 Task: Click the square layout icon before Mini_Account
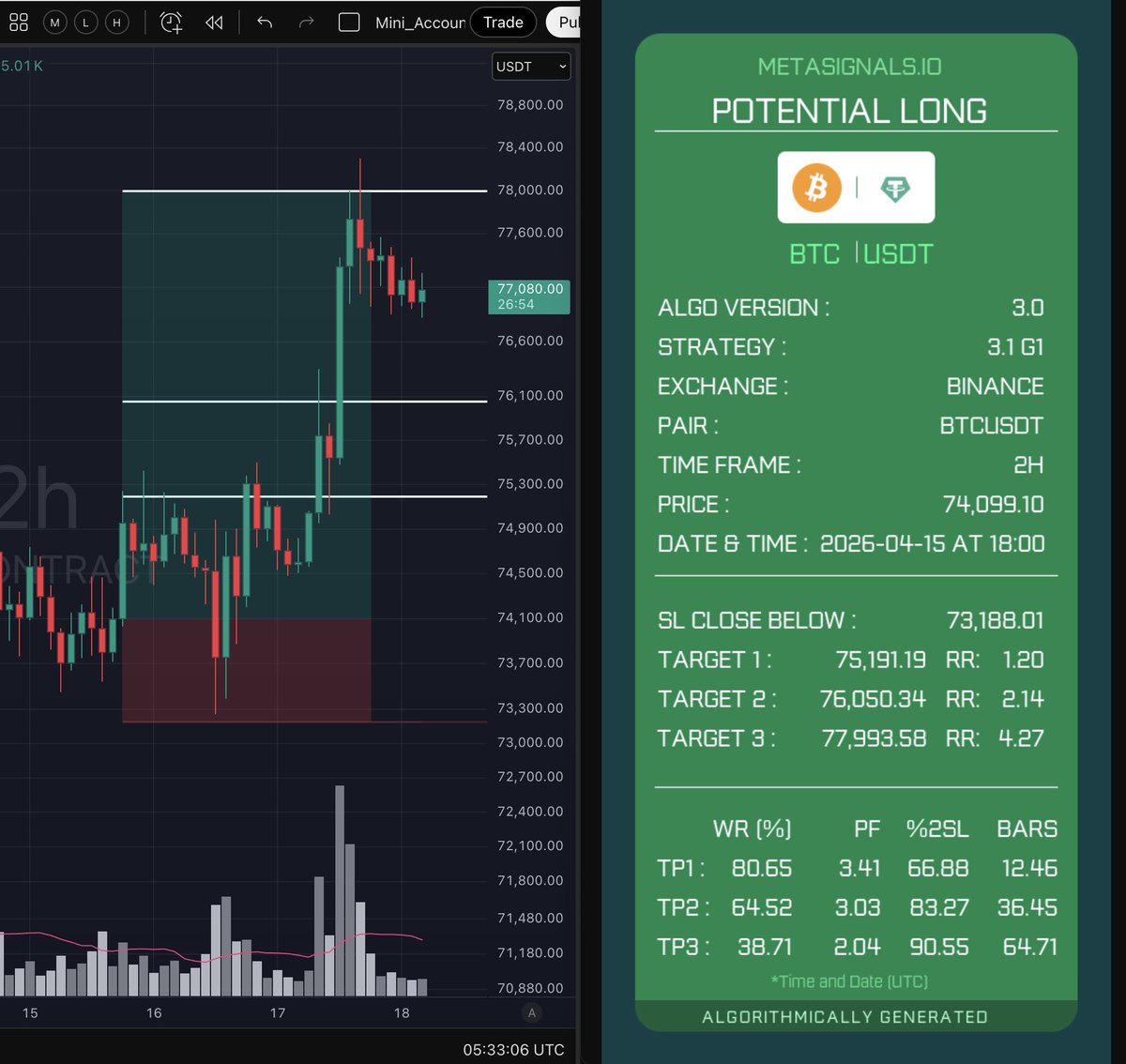point(349,23)
